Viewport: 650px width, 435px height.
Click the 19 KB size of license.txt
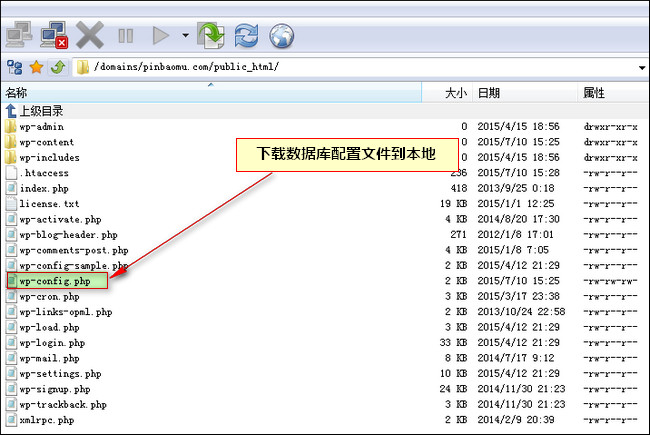coord(454,204)
